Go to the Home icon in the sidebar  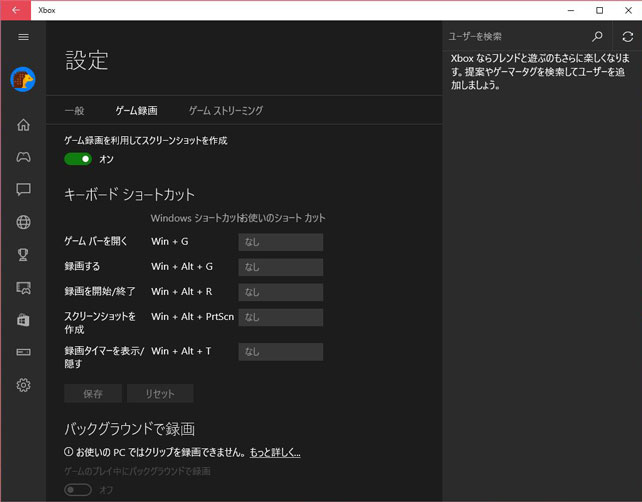23,125
